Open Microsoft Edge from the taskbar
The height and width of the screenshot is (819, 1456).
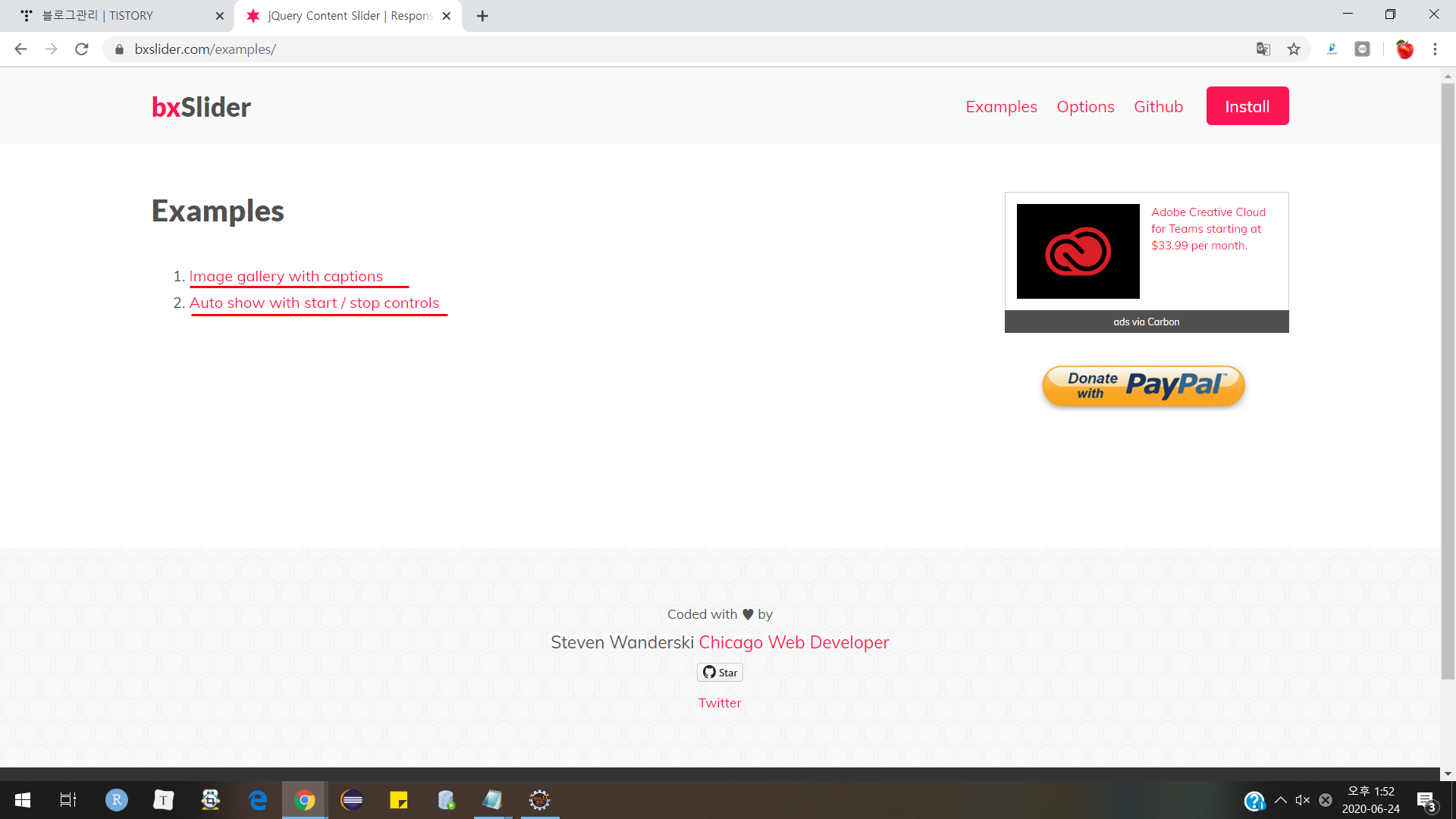(258, 800)
